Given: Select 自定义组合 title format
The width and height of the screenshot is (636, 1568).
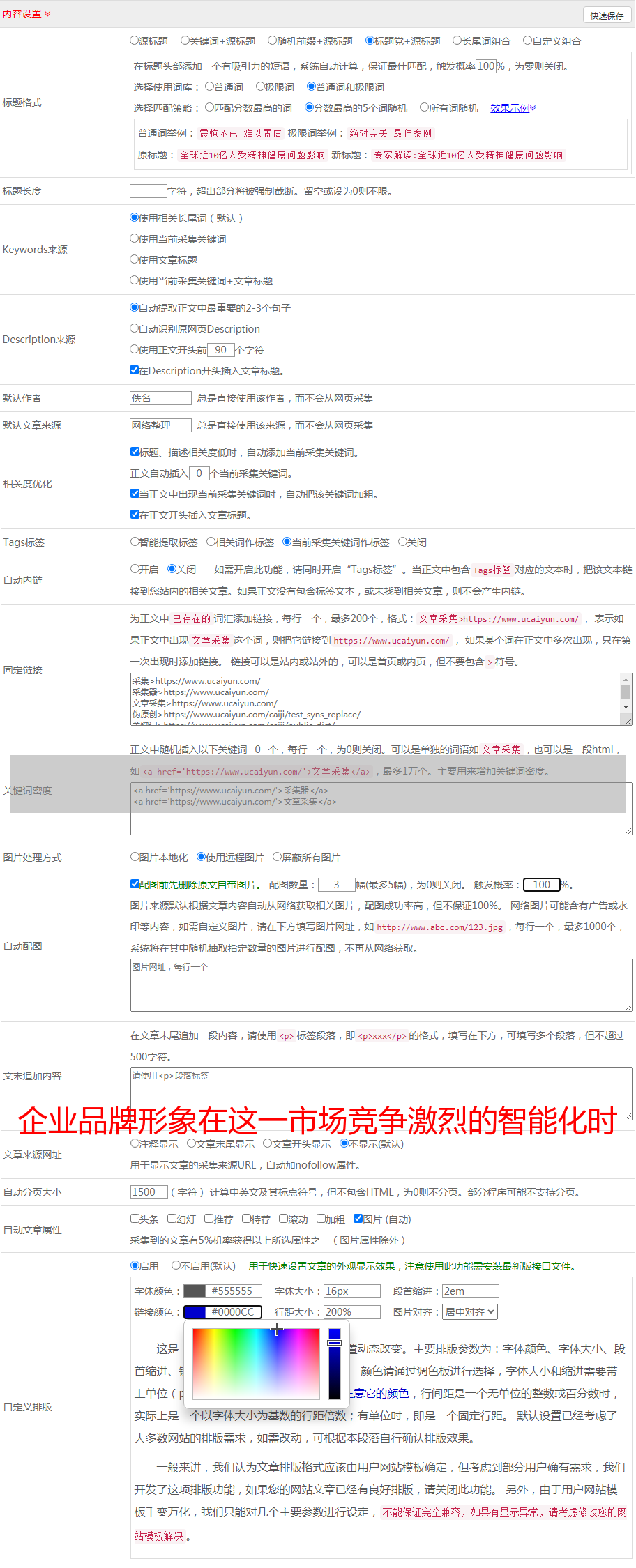Looking at the screenshot, I should click(x=527, y=40).
